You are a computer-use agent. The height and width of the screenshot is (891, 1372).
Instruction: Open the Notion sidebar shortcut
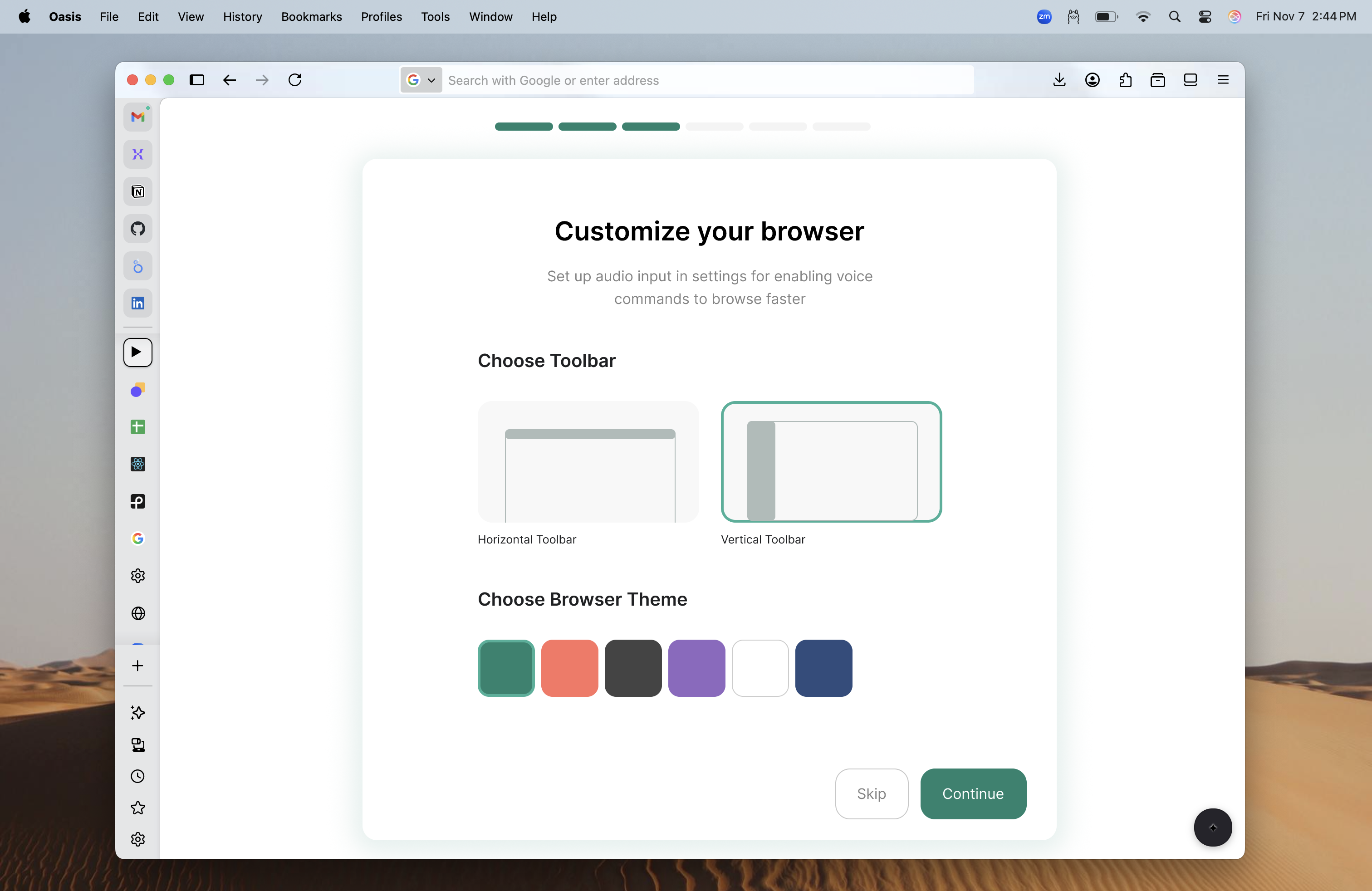click(x=138, y=191)
